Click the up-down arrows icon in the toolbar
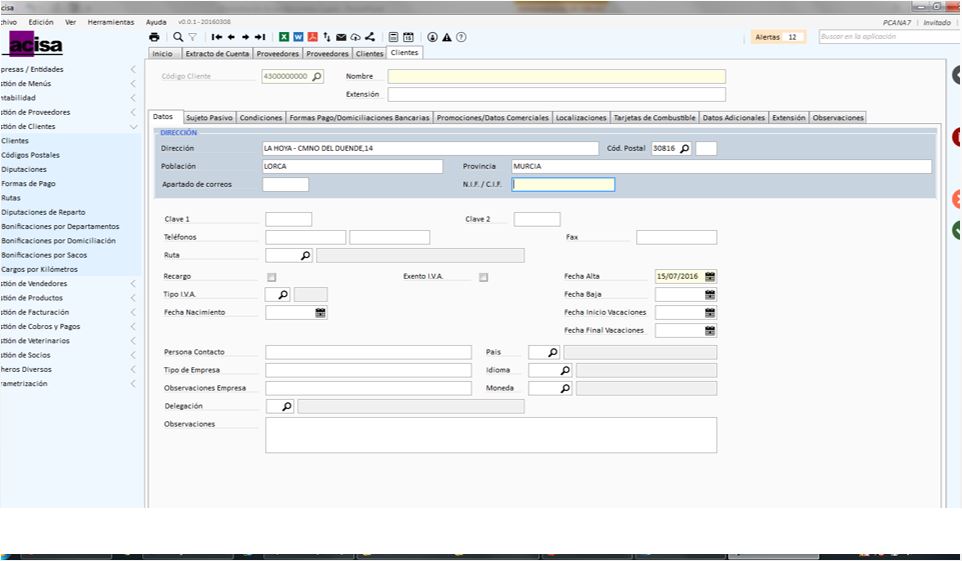This screenshot has width=962, height=561. tap(327, 37)
